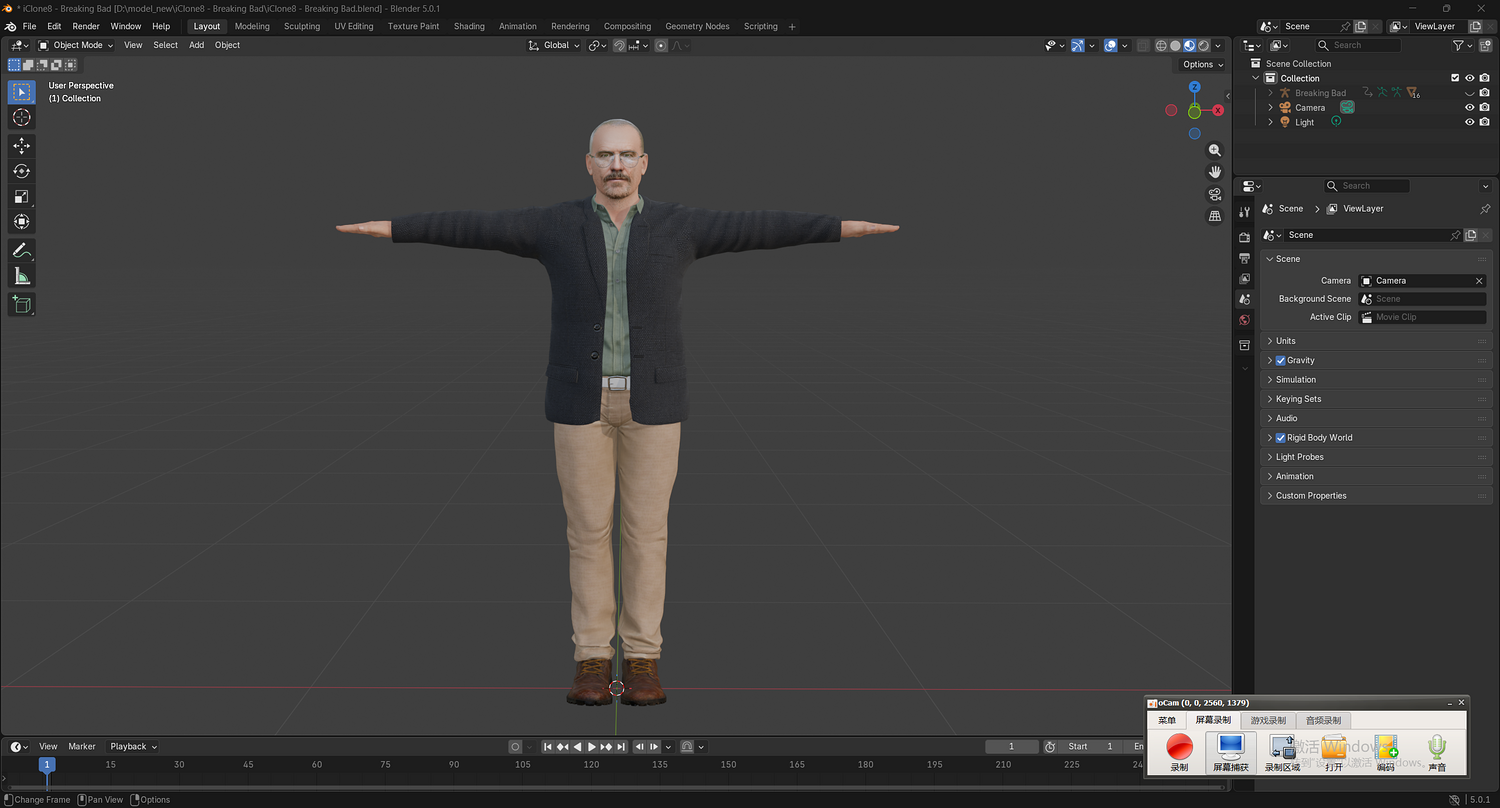Image resolution: width=1500 pixels, height=808 pixels.
Task: Switch to the Animation workspace tab
Action: pyautogui.click(x=518, y=26)
